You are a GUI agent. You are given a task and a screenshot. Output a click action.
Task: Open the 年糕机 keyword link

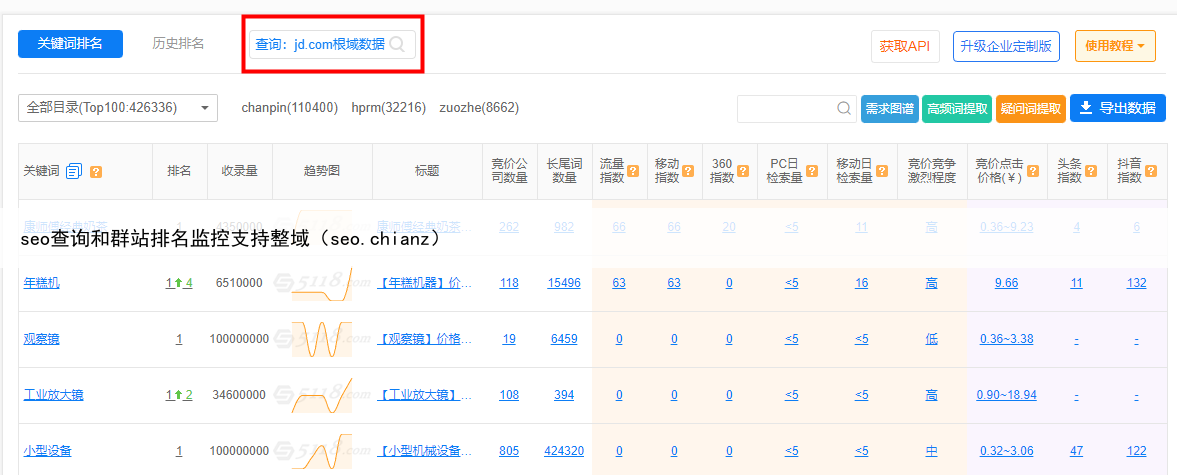pos(41,283)
